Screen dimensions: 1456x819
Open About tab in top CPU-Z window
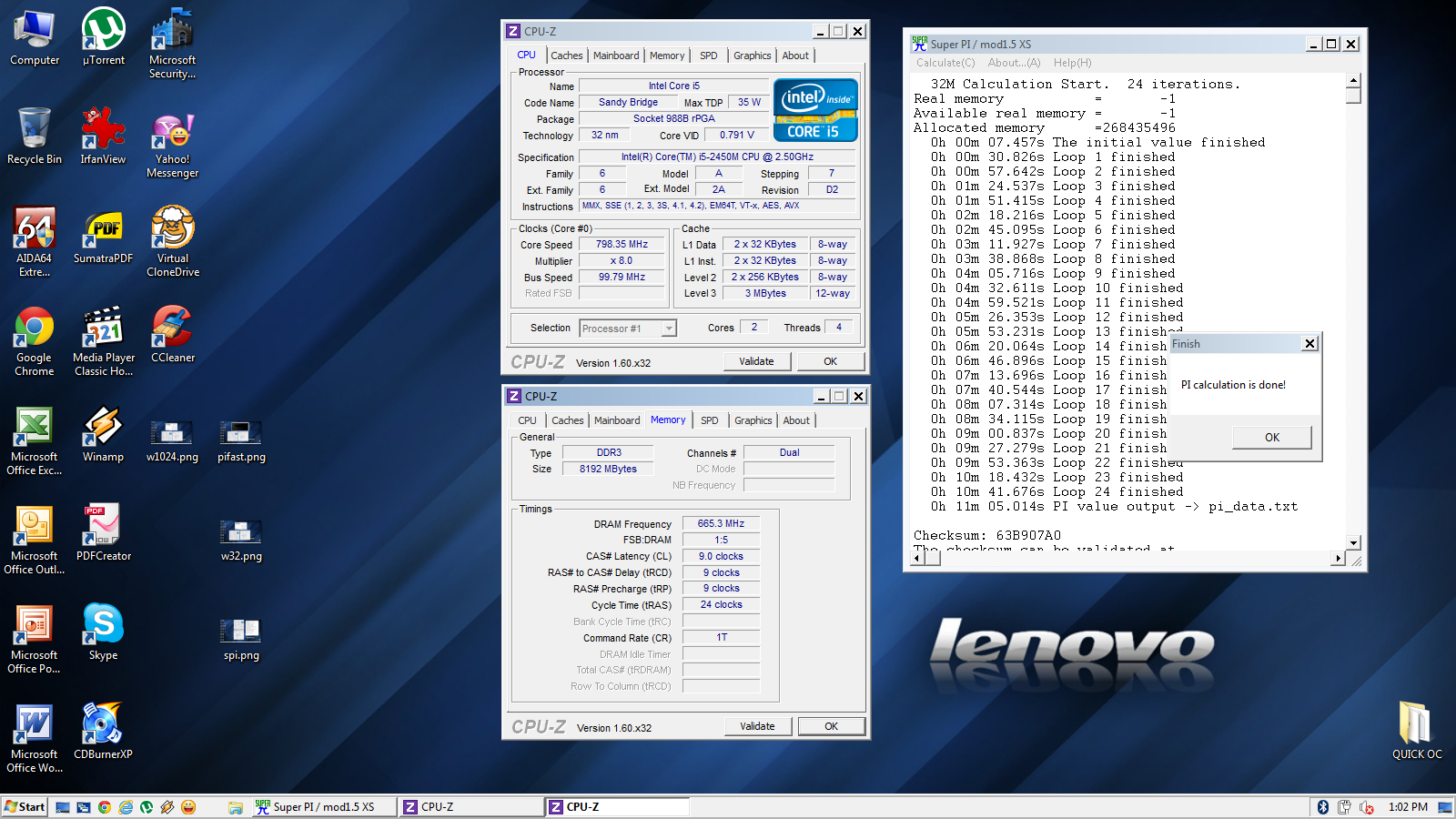coord(795,56)
